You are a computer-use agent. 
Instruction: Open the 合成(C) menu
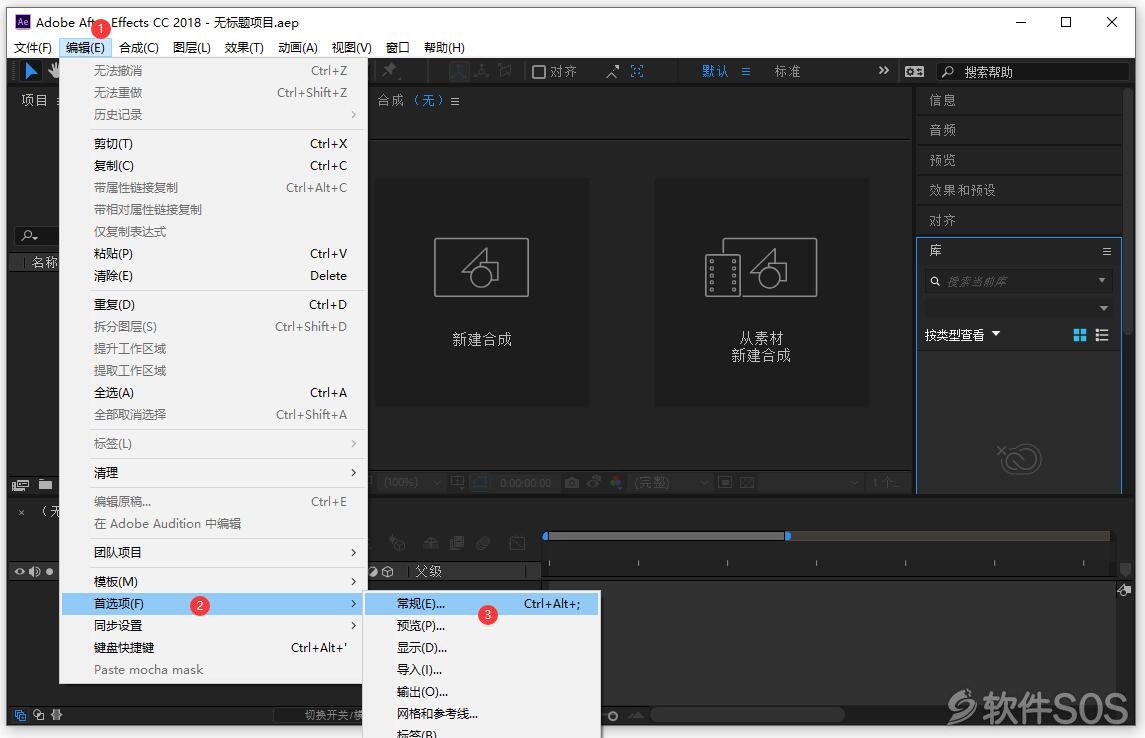[x=139, y=47]
